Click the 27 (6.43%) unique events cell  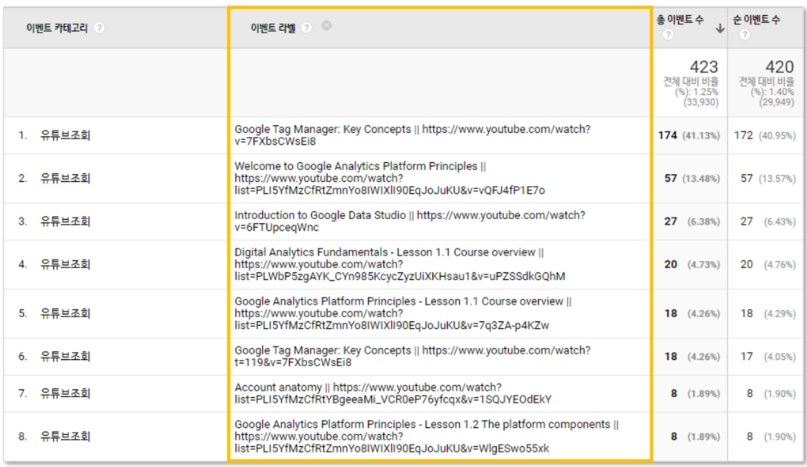pos(768,221)
